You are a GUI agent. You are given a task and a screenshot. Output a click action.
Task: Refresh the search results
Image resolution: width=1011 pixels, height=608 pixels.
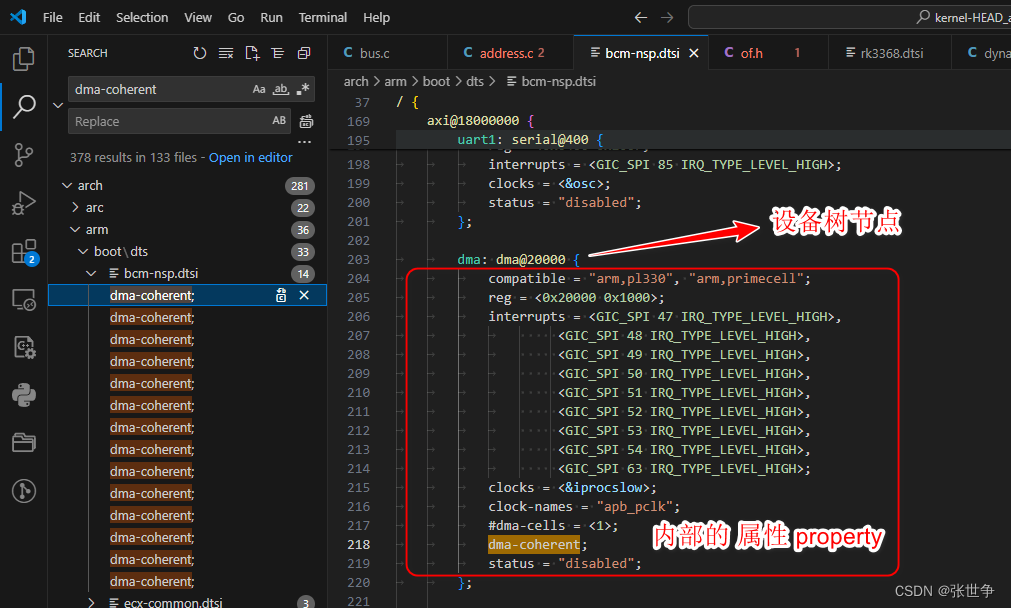pyautogui.click(x=202, y=53)
